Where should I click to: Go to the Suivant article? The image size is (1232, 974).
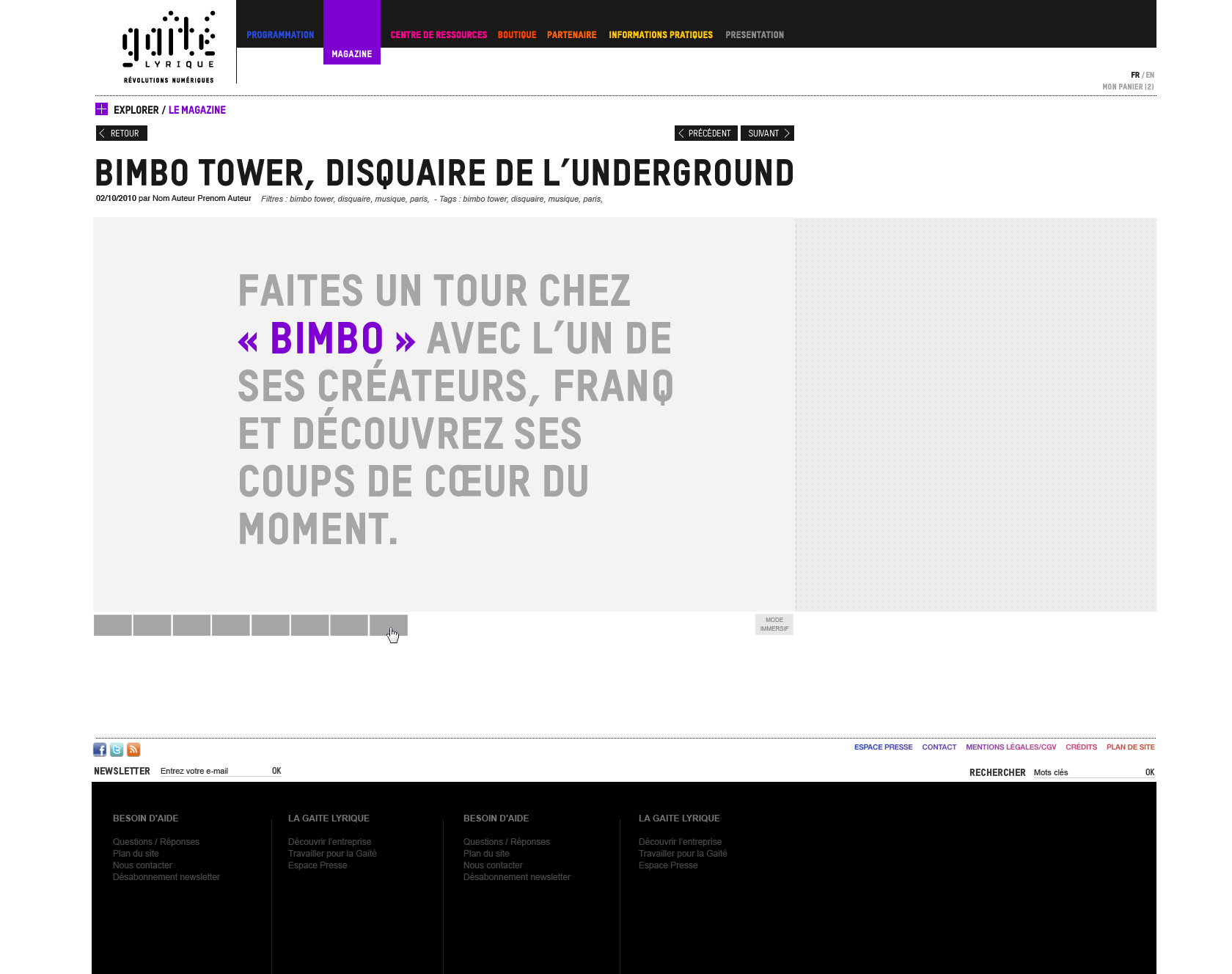click(x=767, y=133)
